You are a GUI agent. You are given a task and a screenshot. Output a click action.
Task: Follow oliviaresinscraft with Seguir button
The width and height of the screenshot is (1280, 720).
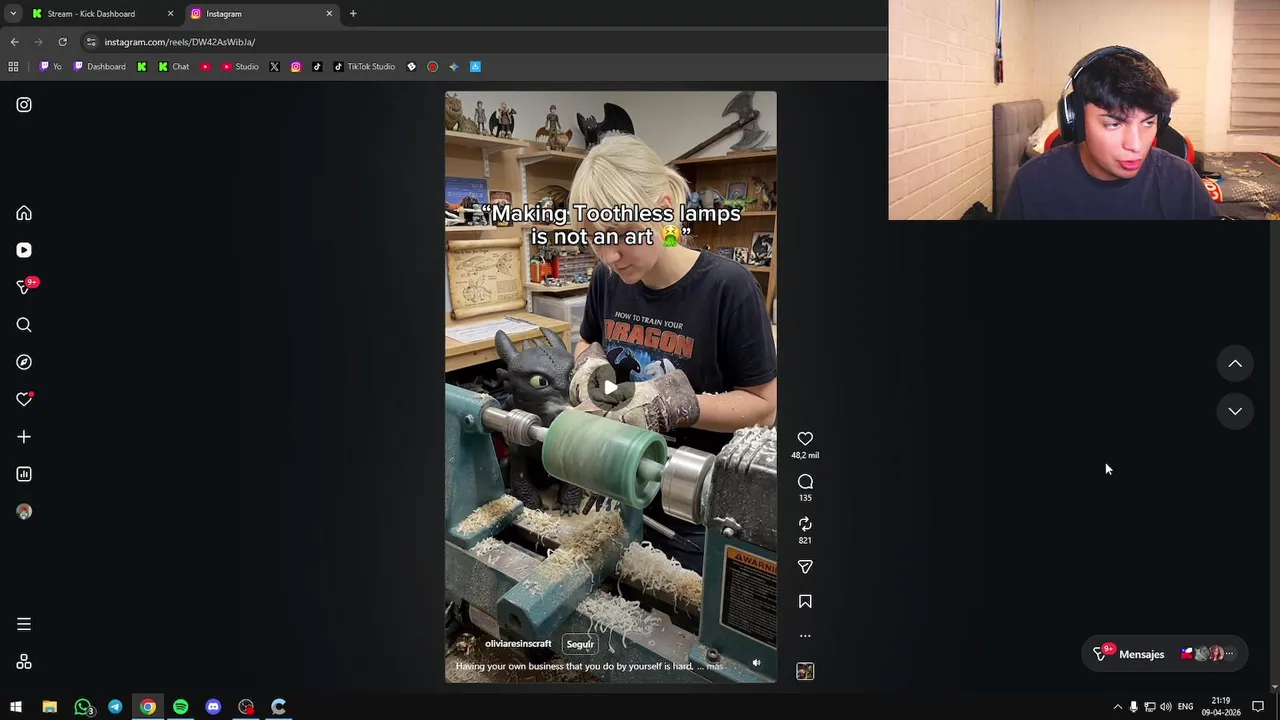tap(580, 644)
